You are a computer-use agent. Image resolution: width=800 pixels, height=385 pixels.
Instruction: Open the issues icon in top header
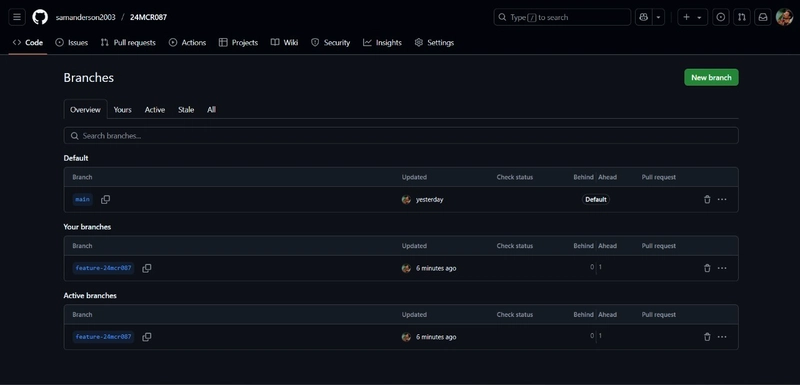720,17
